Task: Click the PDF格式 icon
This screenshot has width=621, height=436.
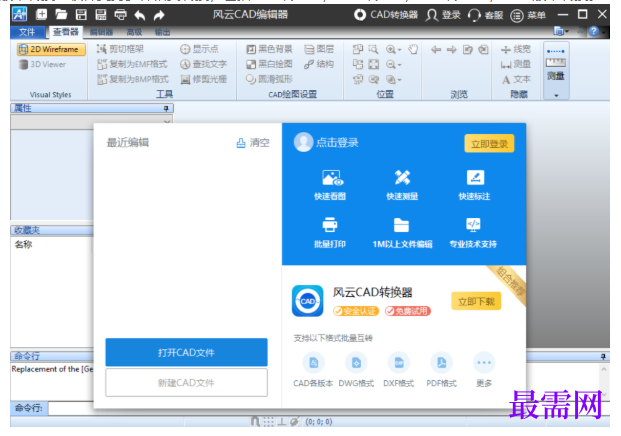Action: 442,362
